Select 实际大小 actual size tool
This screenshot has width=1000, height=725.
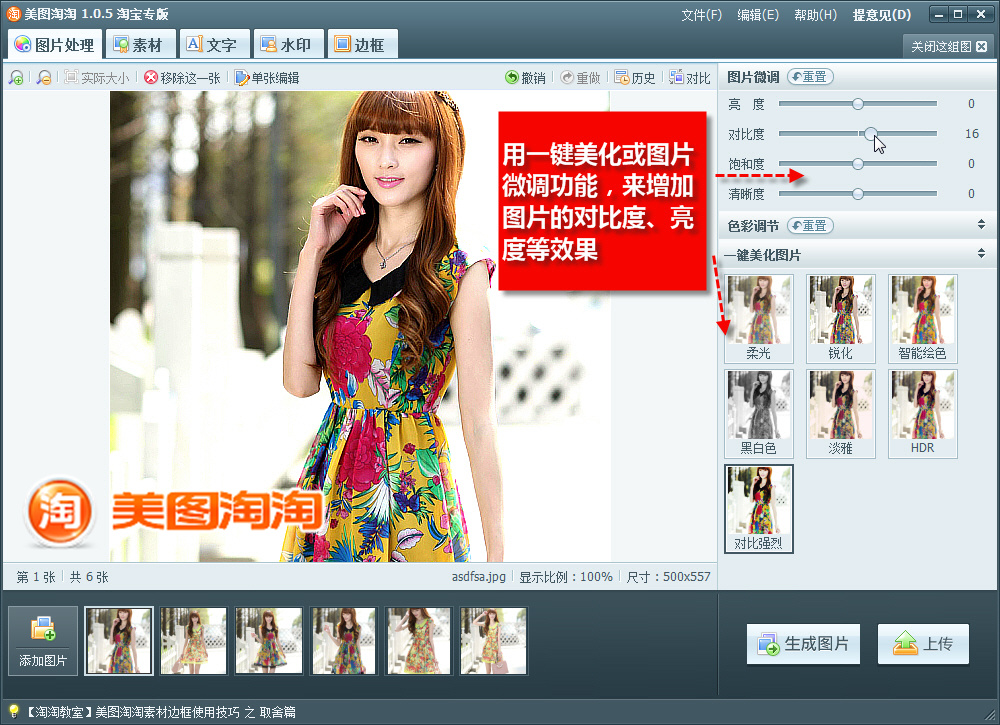97,78
